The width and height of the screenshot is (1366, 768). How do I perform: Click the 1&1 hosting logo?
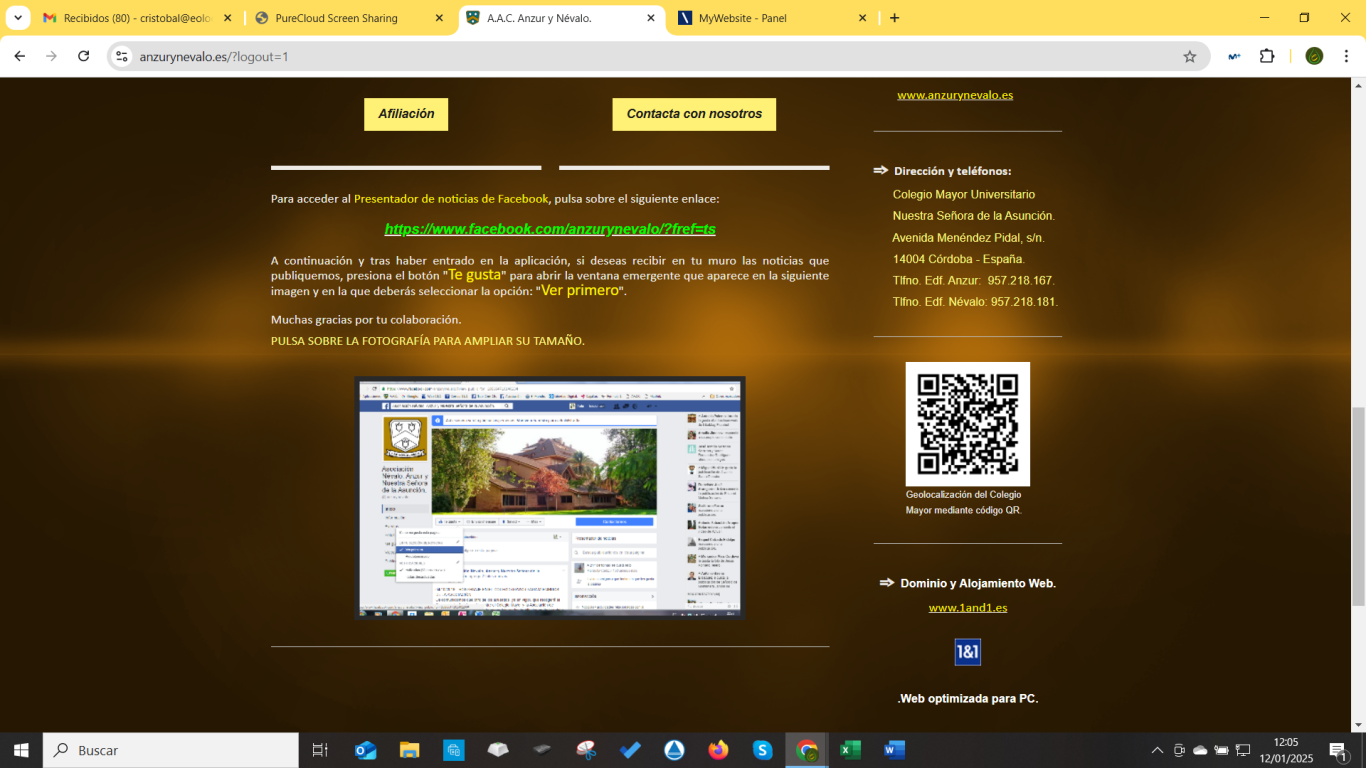pyautogui.click(x=968, y=652)
